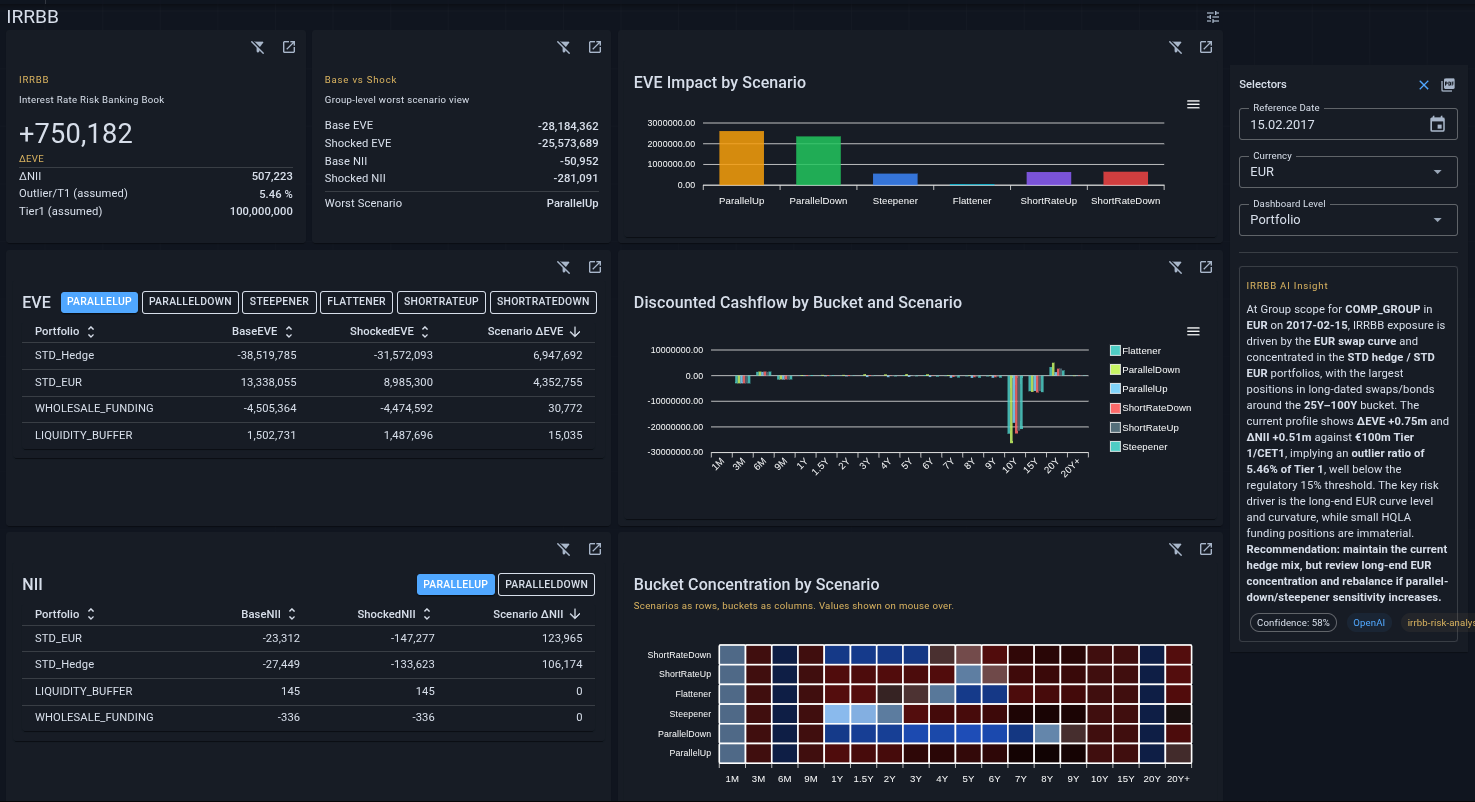Clear filter on IRRBB summary card

[257, 47]
